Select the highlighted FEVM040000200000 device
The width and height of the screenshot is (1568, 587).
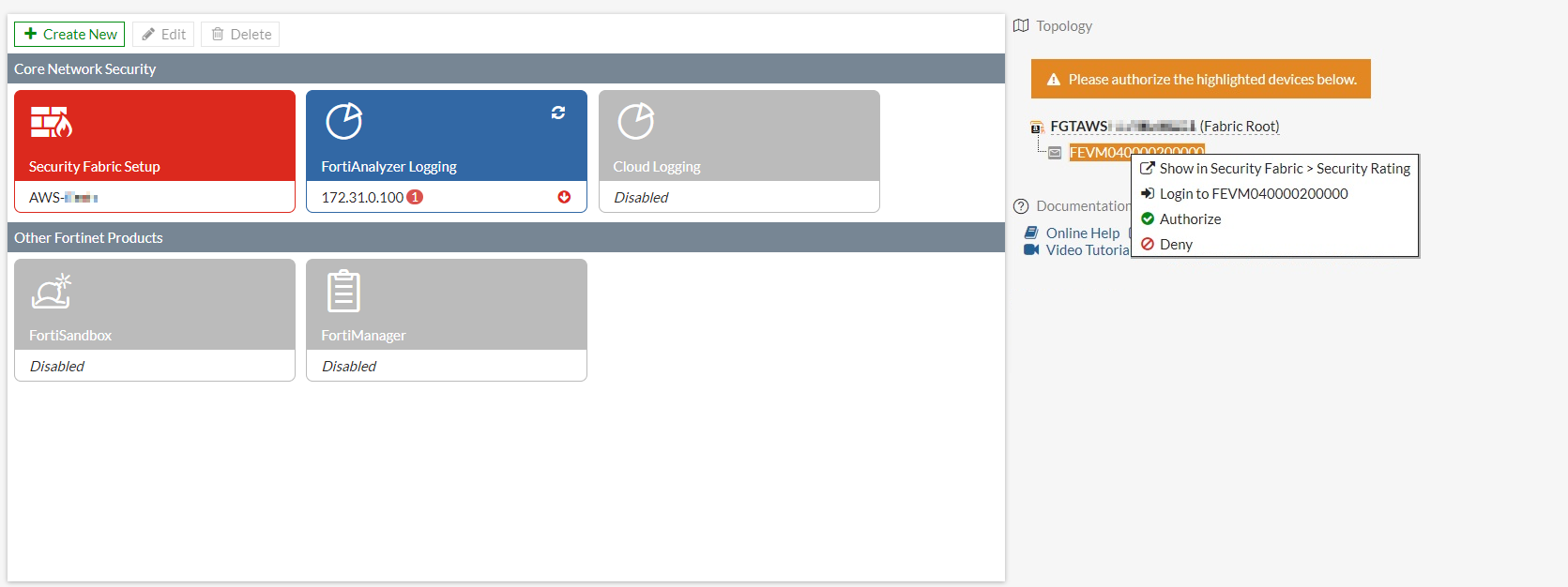point(1136,151)
